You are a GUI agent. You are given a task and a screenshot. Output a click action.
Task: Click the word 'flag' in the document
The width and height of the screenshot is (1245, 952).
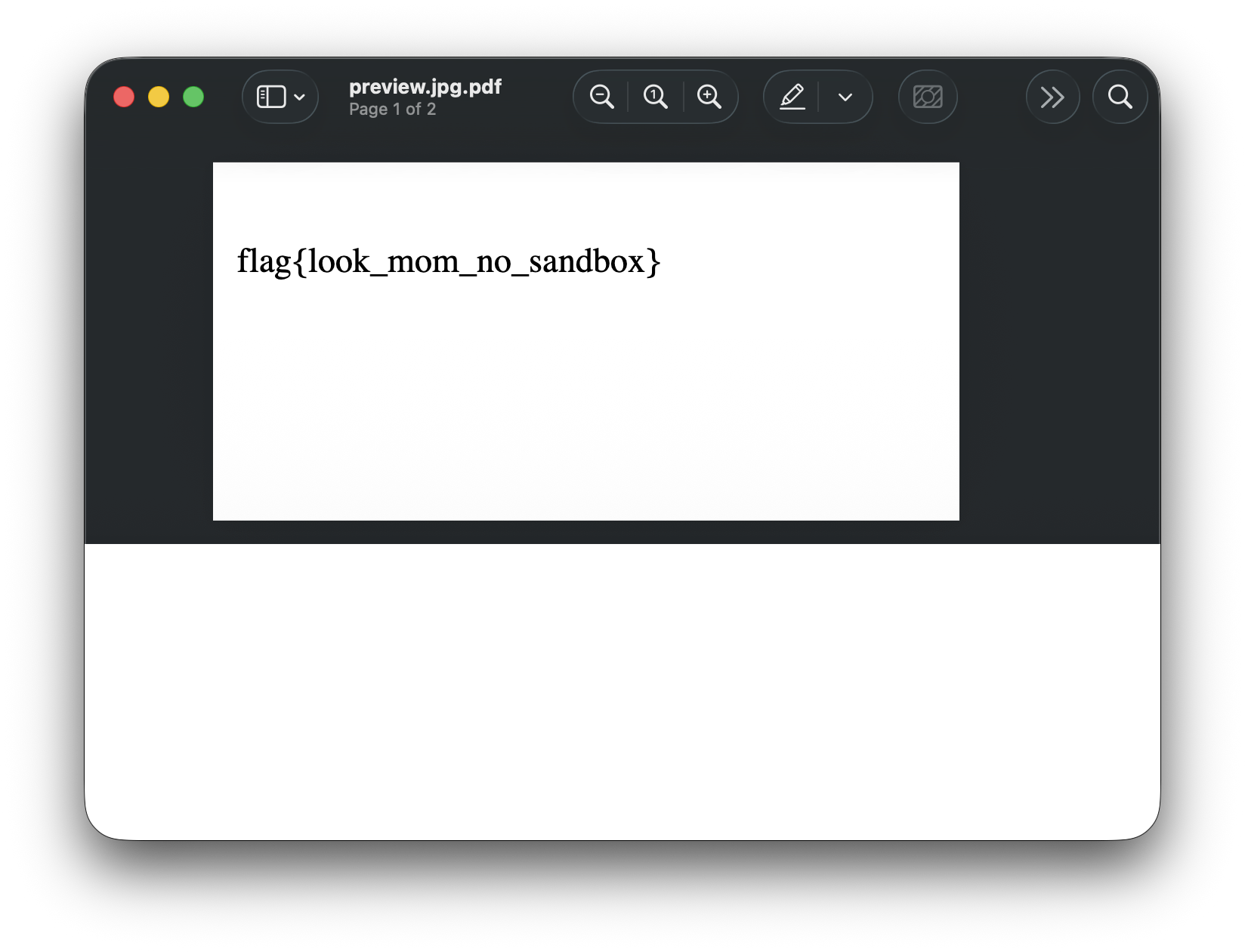coord(264,262)
